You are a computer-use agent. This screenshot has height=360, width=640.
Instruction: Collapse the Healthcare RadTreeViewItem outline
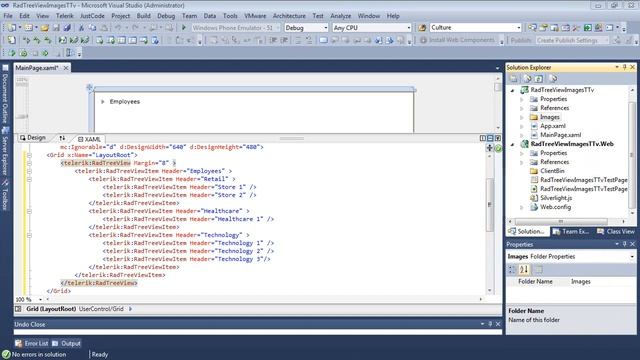[29, 211]
